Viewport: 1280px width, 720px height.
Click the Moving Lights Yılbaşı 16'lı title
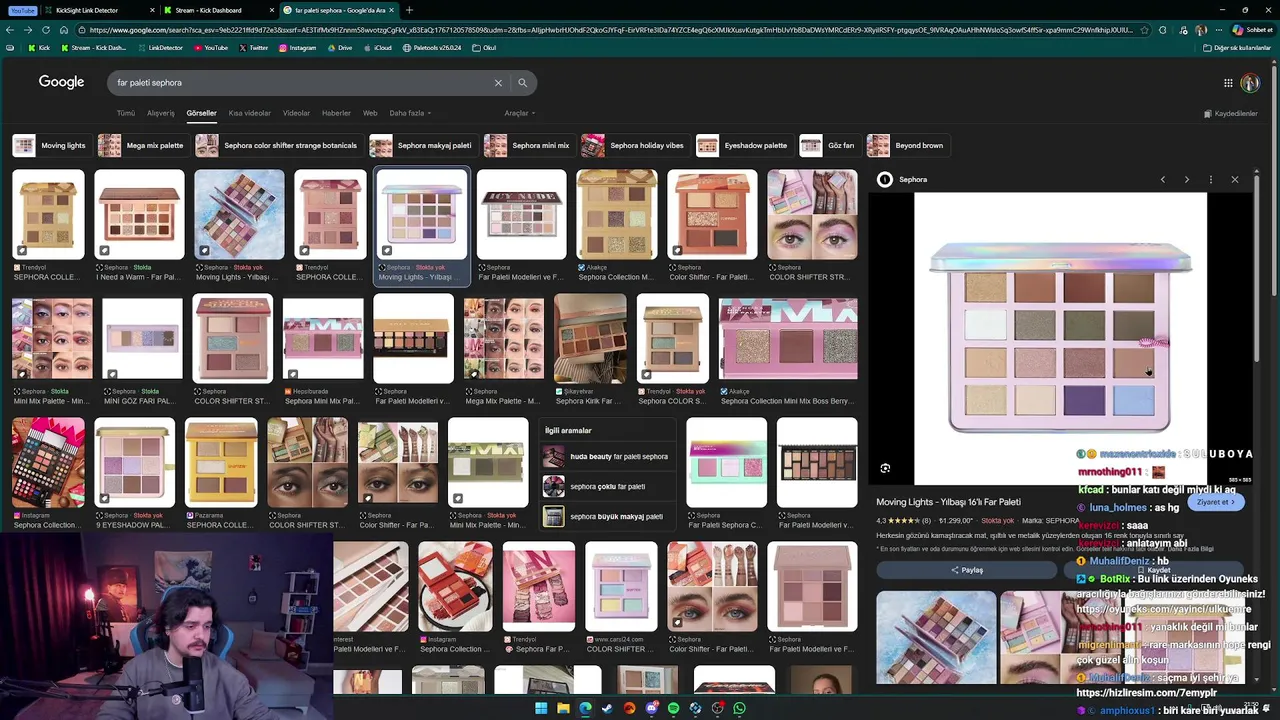pyautogui.click(x=948, y=502)
